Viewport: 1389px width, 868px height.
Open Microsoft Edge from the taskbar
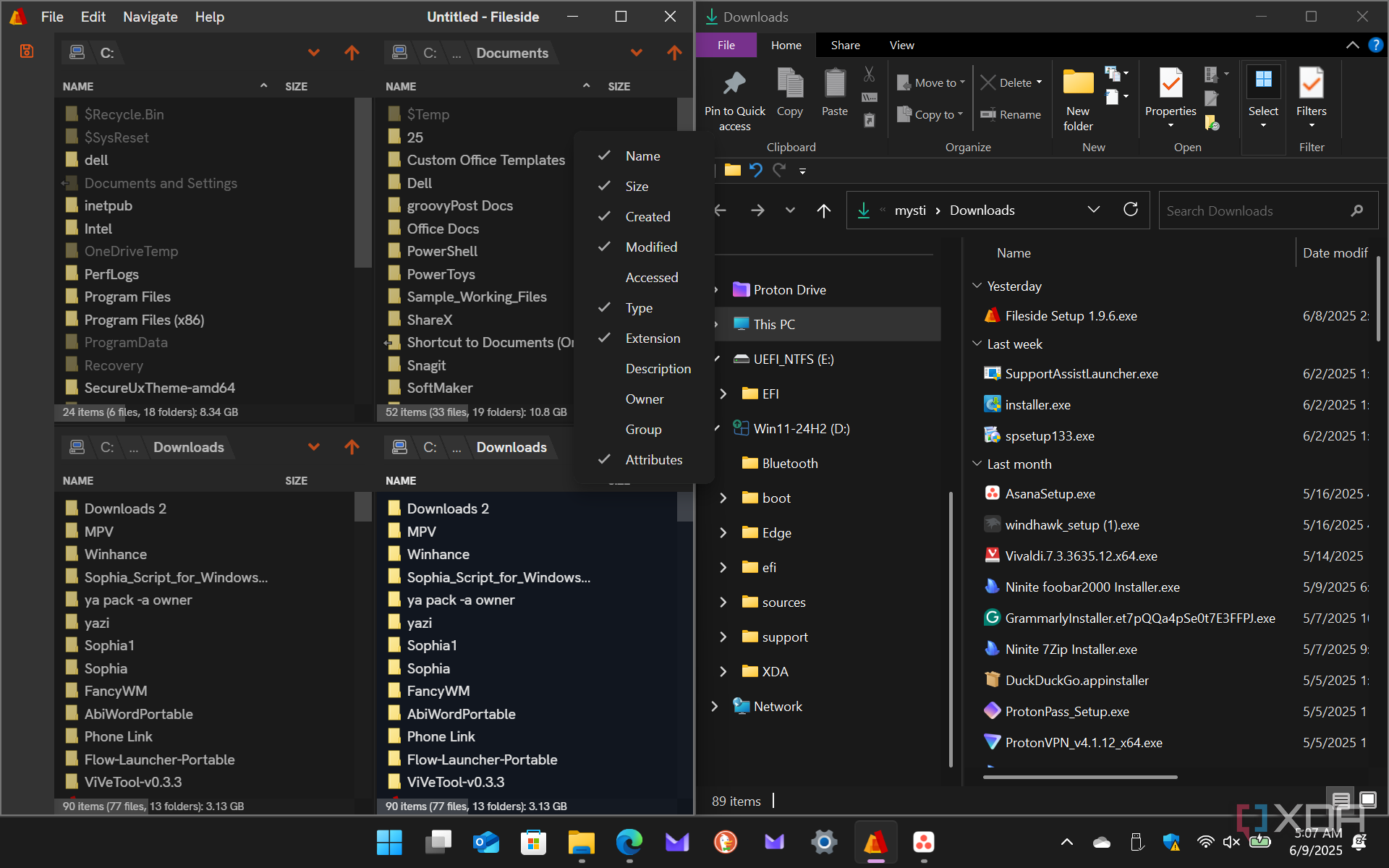pos(629,842)
